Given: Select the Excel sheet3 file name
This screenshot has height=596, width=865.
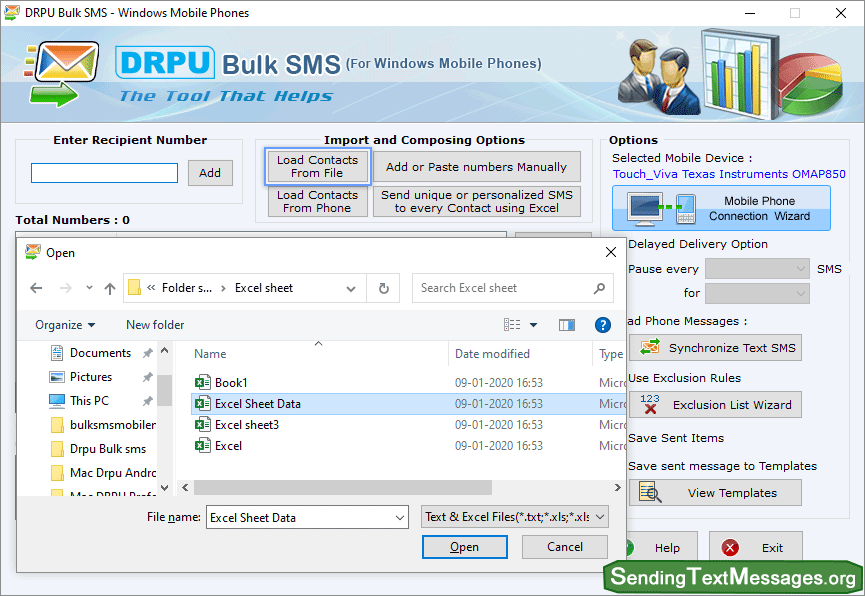Looking at the screenshot, I should (x=247, y=425).
